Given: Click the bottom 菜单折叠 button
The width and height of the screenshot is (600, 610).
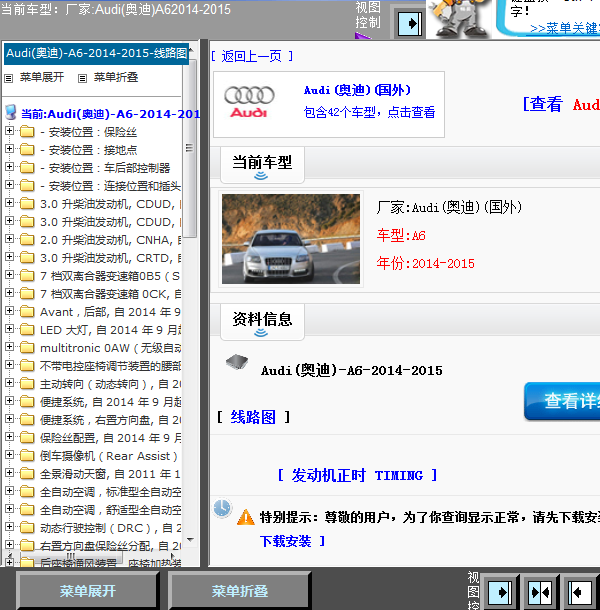Looking at the screenshot, I should (240, 591).
